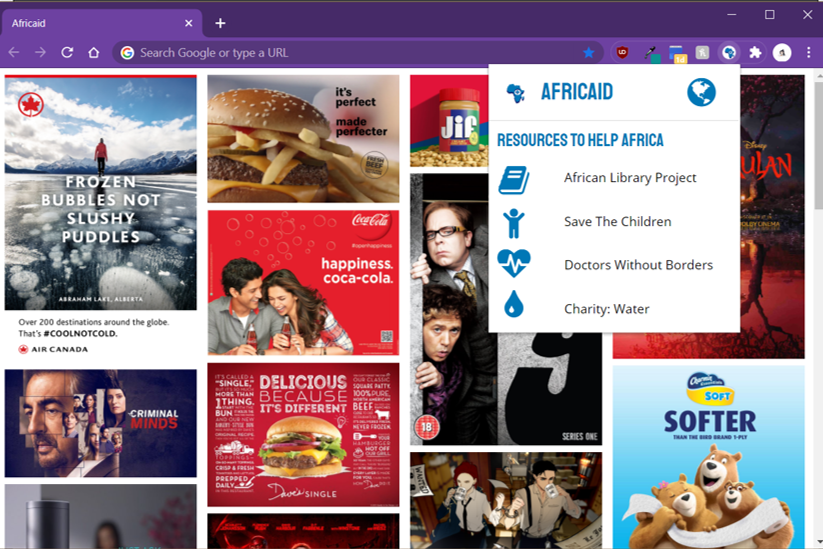The image size is (823, 549).
Task: Click the Resources To Help Africa heading
Action: [580, 140]
